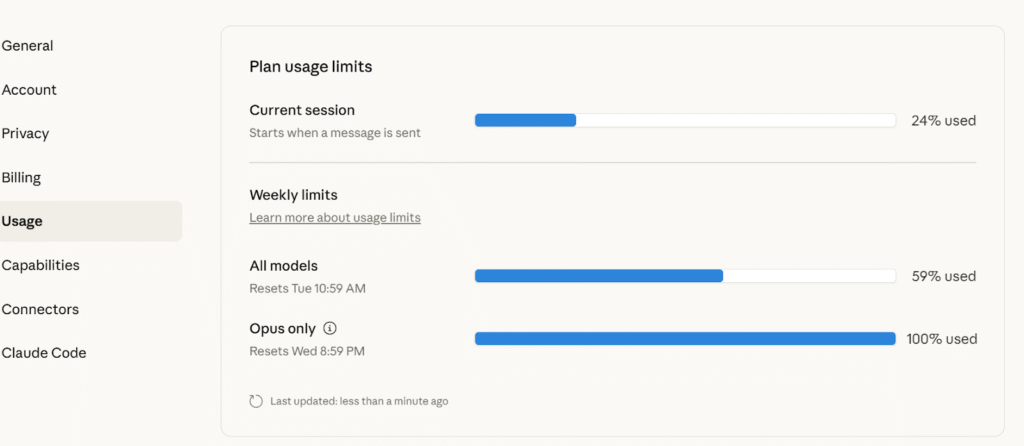Click the 100% used label
1024x446 pixels.
[x=941, y=339]
